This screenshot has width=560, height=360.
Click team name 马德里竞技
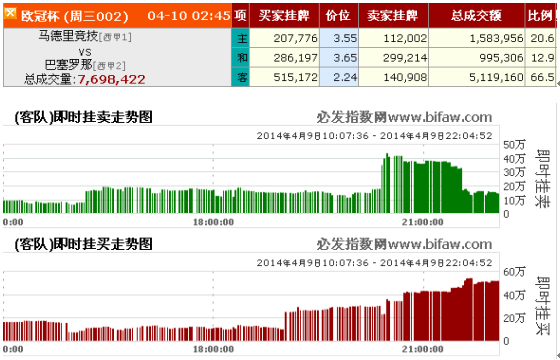click(68, 36)
